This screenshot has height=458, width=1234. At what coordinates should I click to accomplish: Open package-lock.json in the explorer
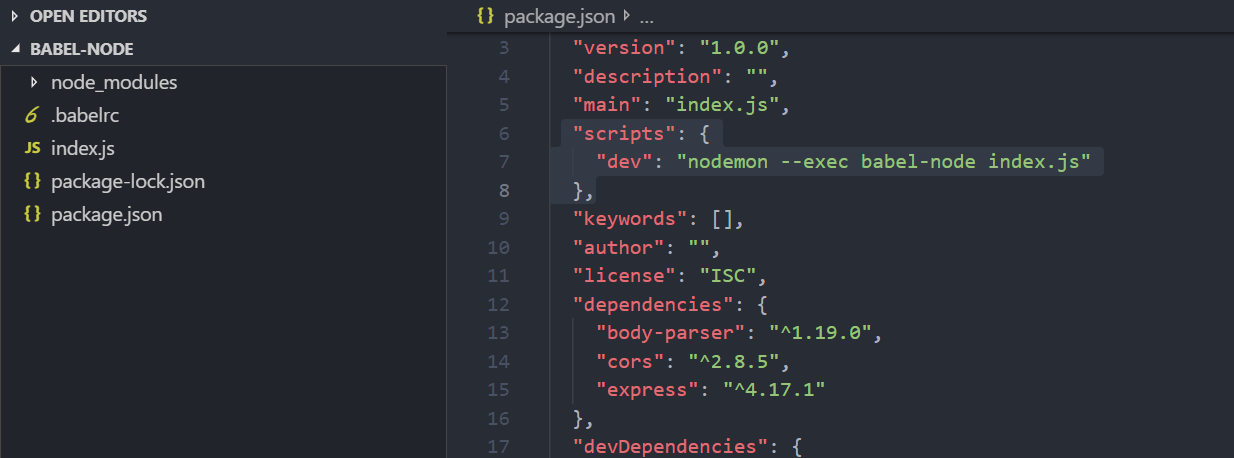click(x=127, y=181)
